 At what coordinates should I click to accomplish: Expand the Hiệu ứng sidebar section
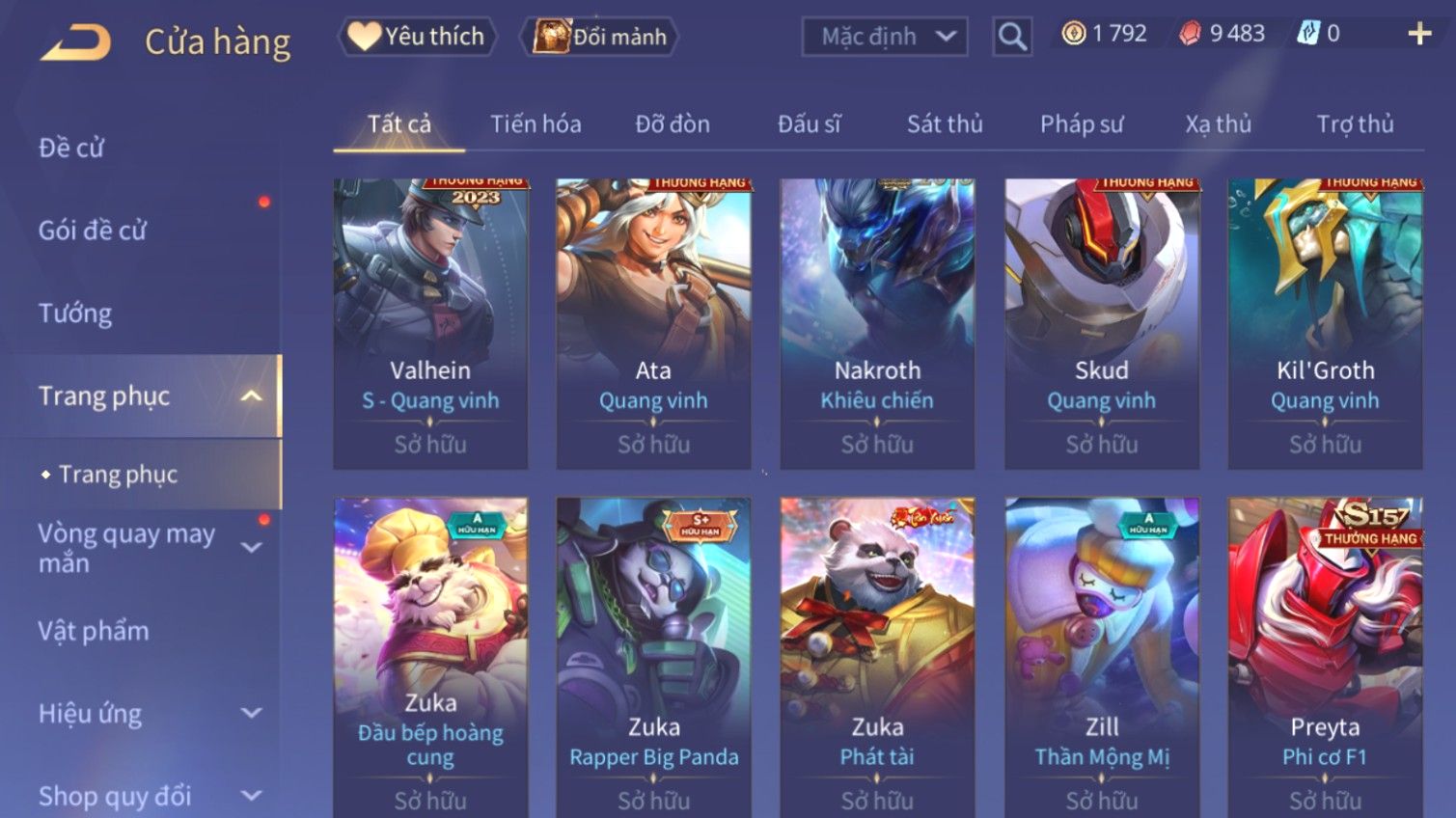(x=251, y=713)
